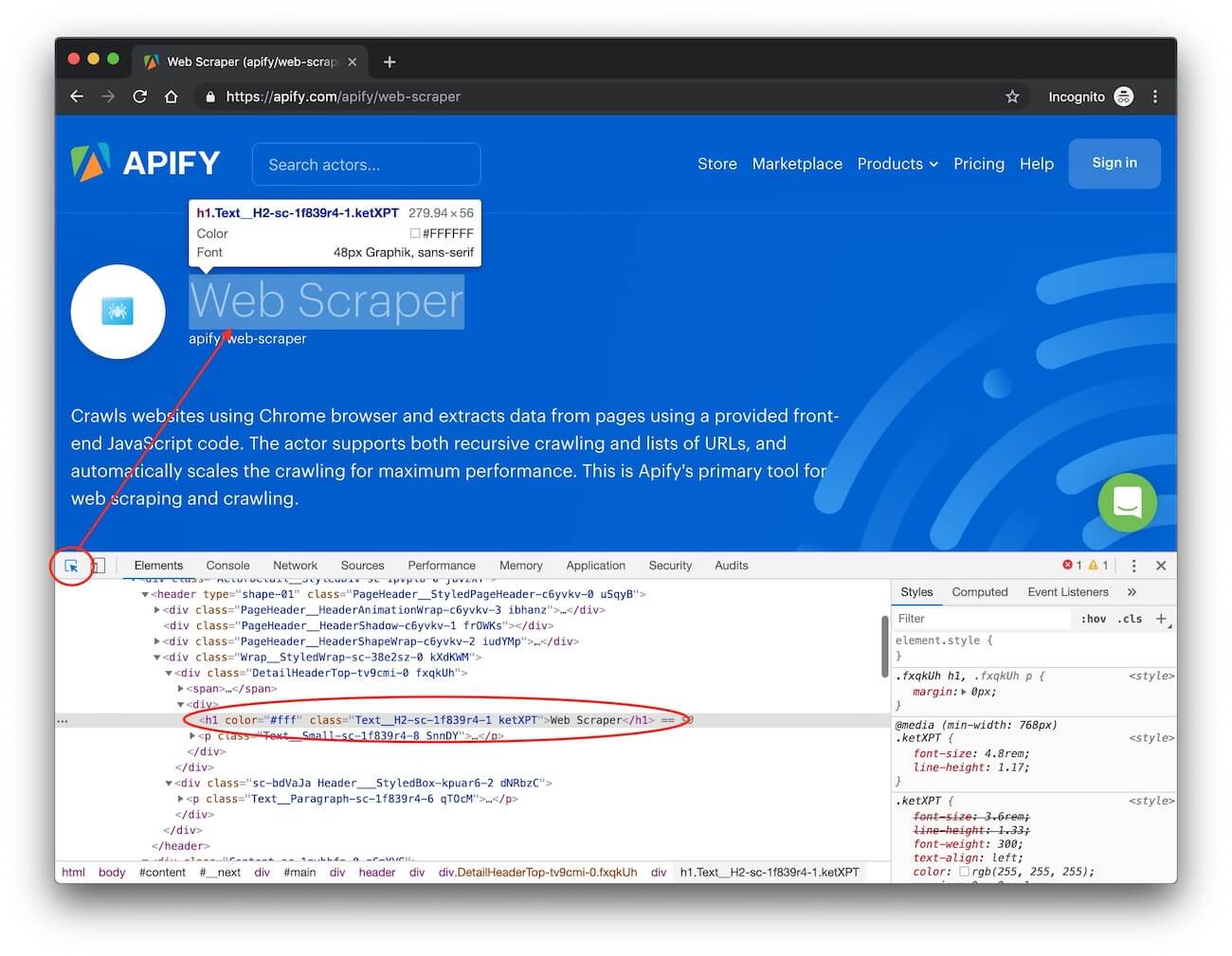
Task: Expand margin shorthand property triangle
Action: pos(964,693)
